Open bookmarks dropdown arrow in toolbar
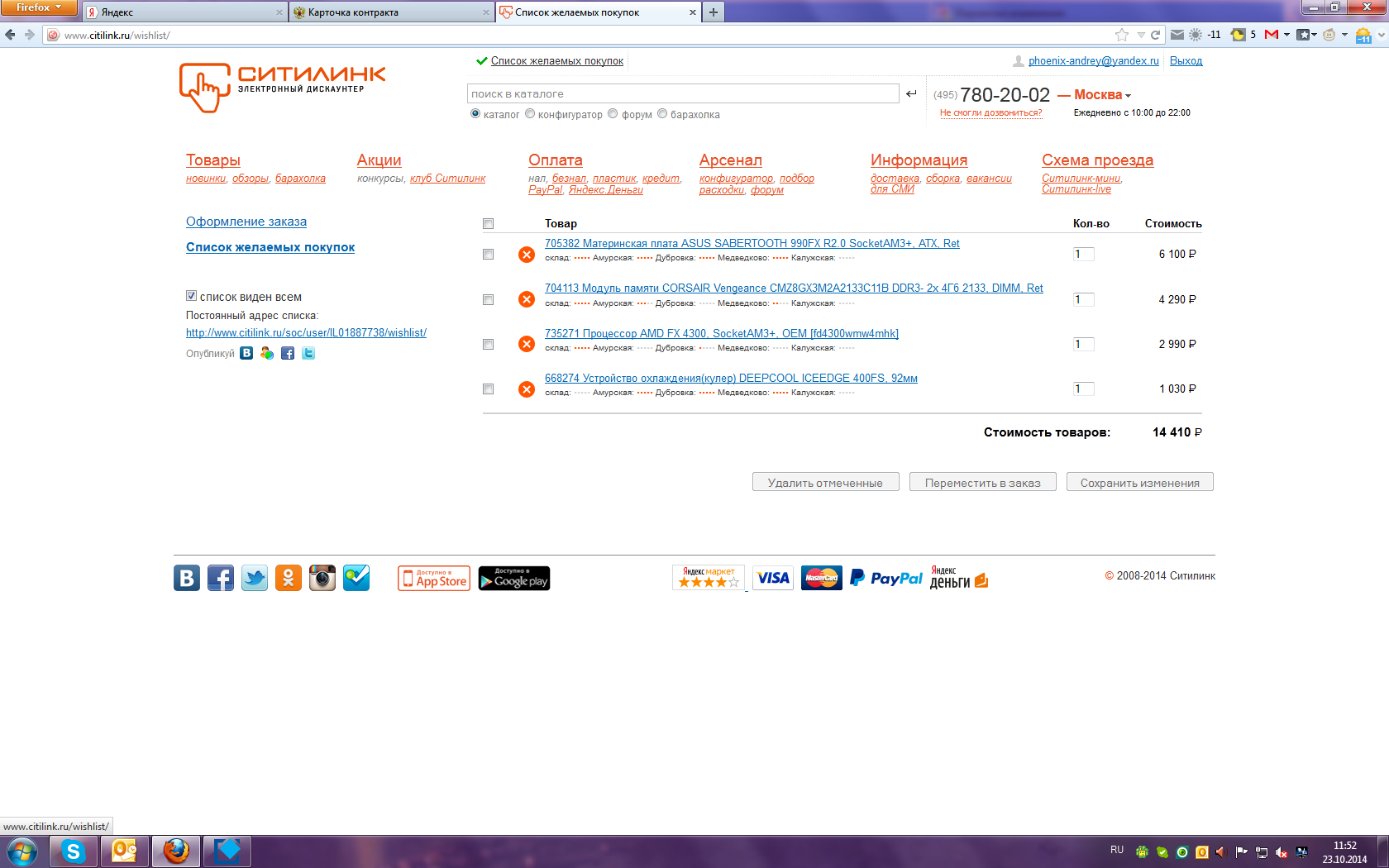Viewport: 1389px width, 868px height. click(x=1314, y=35)
